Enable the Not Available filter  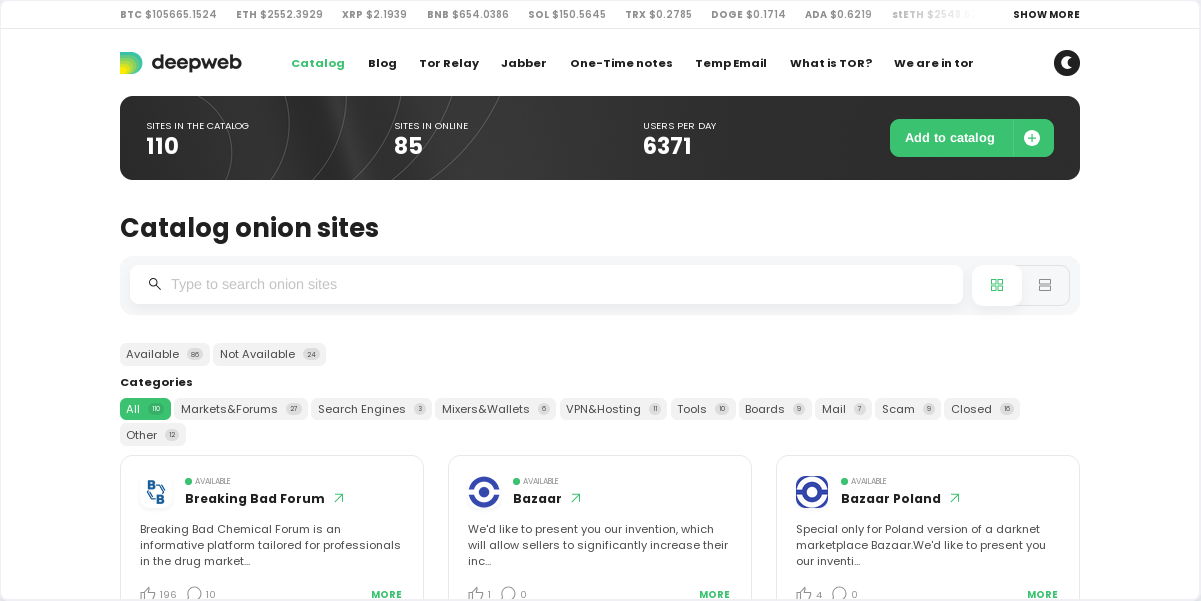[x=269, y=354]
